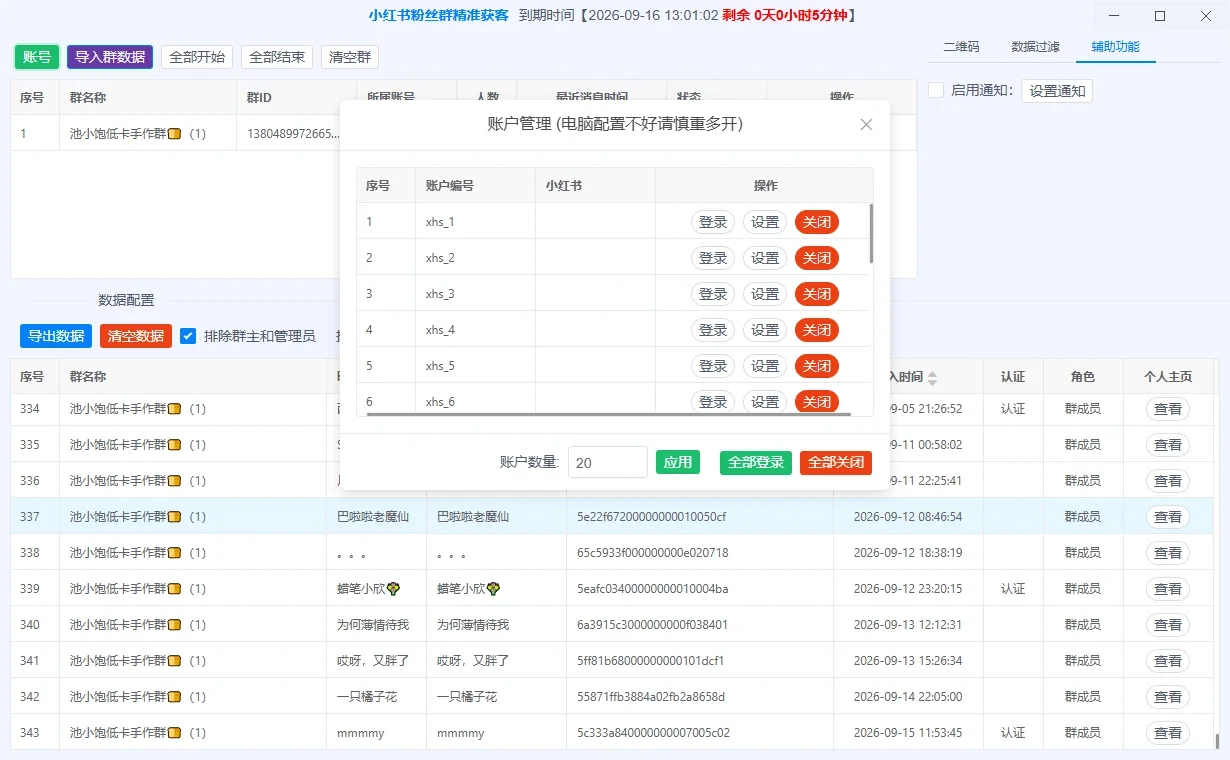Screen dimensions: 1230x760
Task: Select time cell 2026-09-13 12:12:31
Action: pos(908,625)
